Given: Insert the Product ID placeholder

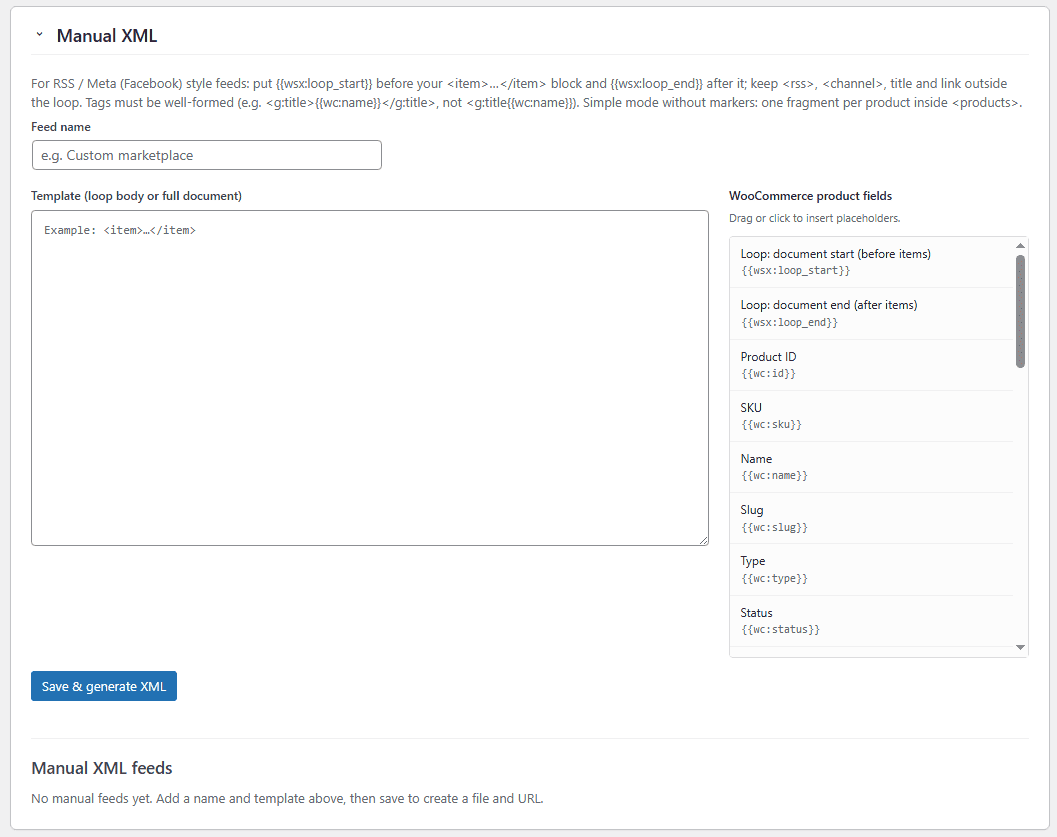Looking at the screenshot, I should point(872,365).
